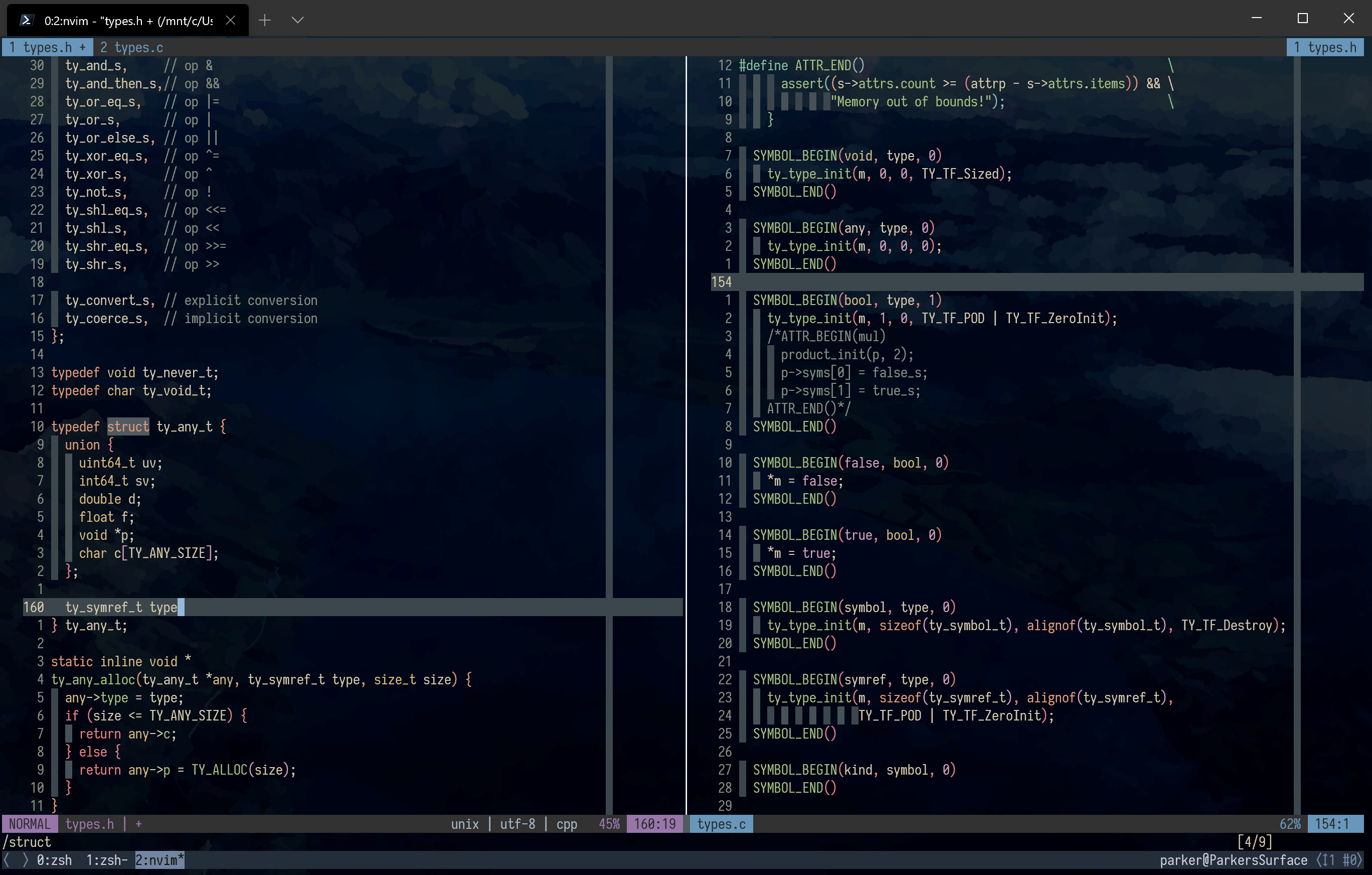Click the "Memory out of bounds!" string

911,101
